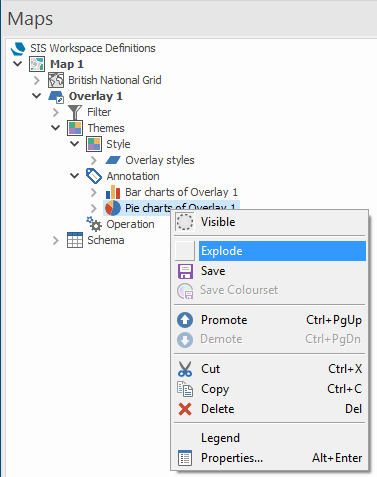Screen dimensions: 377x477
Task: Click the Overlay styles parallelogram icon
Action: click(113, 160)
